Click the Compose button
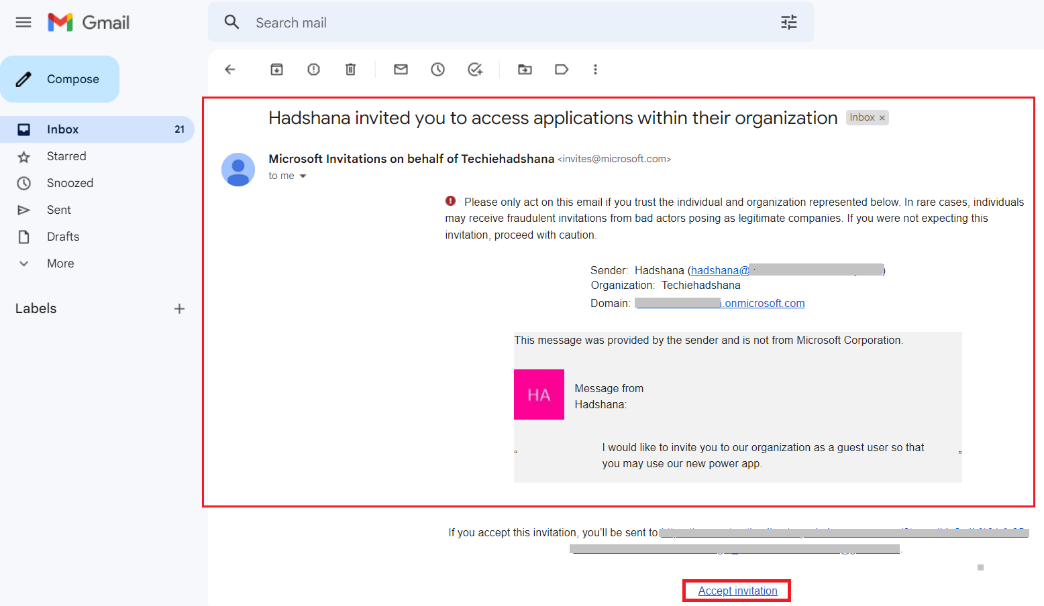This screenshot has width=1044, height=606. (60, 78)
